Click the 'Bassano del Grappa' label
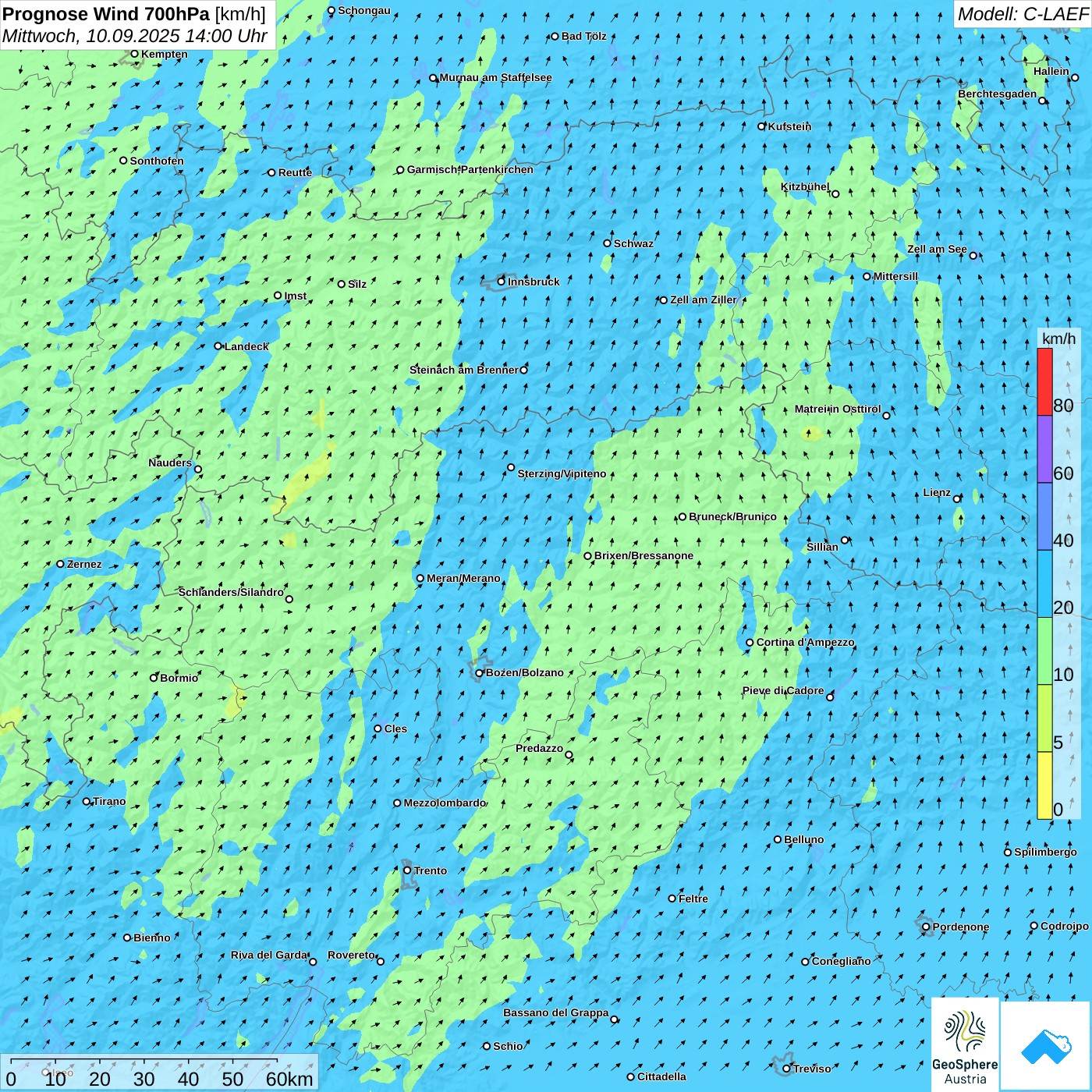The image size is (1092, 1092). [x=555, y=1012]
